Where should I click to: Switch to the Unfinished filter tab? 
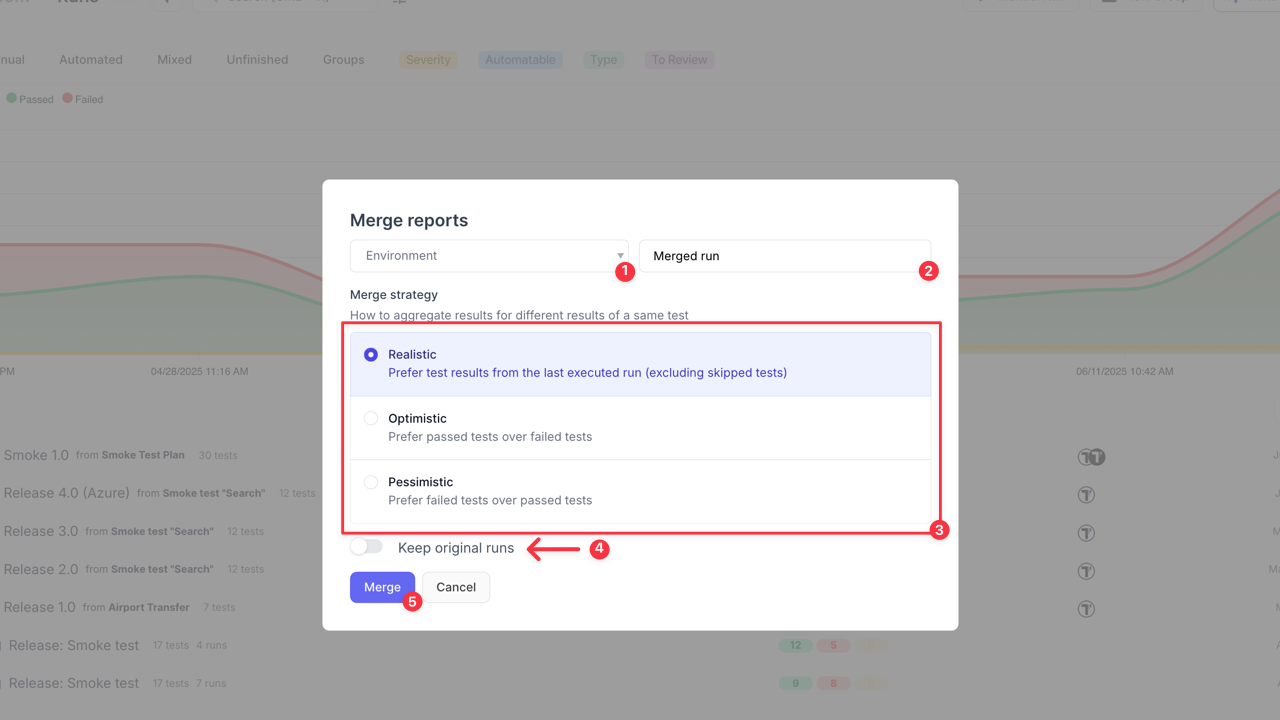[x=256, y=59]
